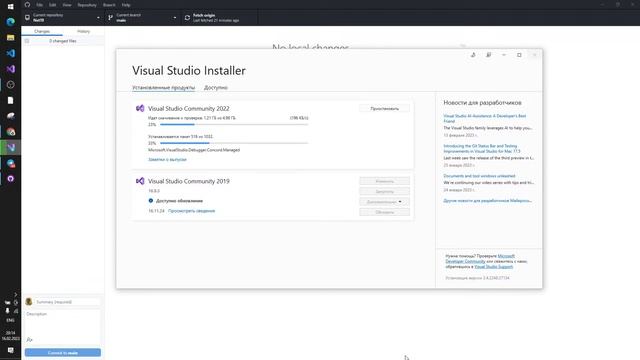This screenshot has width=640, height=360.
Task: Launch Microsoft Edge from the taskbar
Action: (11, 21)
